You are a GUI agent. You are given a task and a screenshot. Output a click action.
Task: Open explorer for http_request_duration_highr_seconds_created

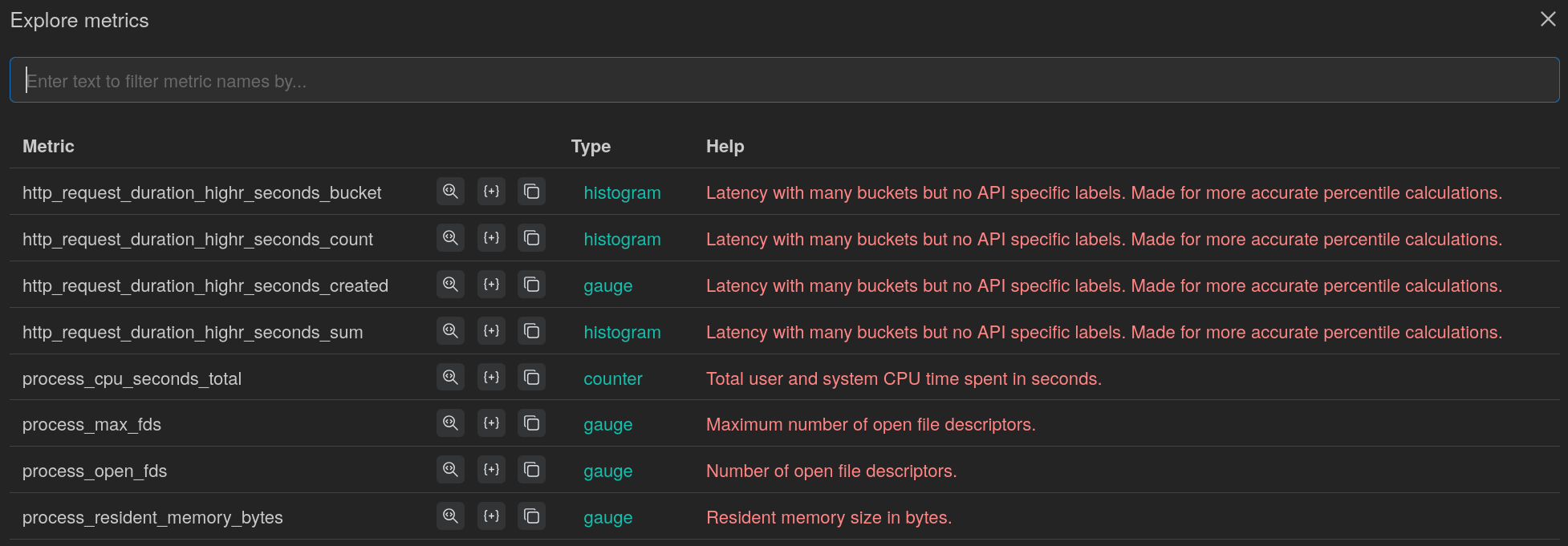450,285
